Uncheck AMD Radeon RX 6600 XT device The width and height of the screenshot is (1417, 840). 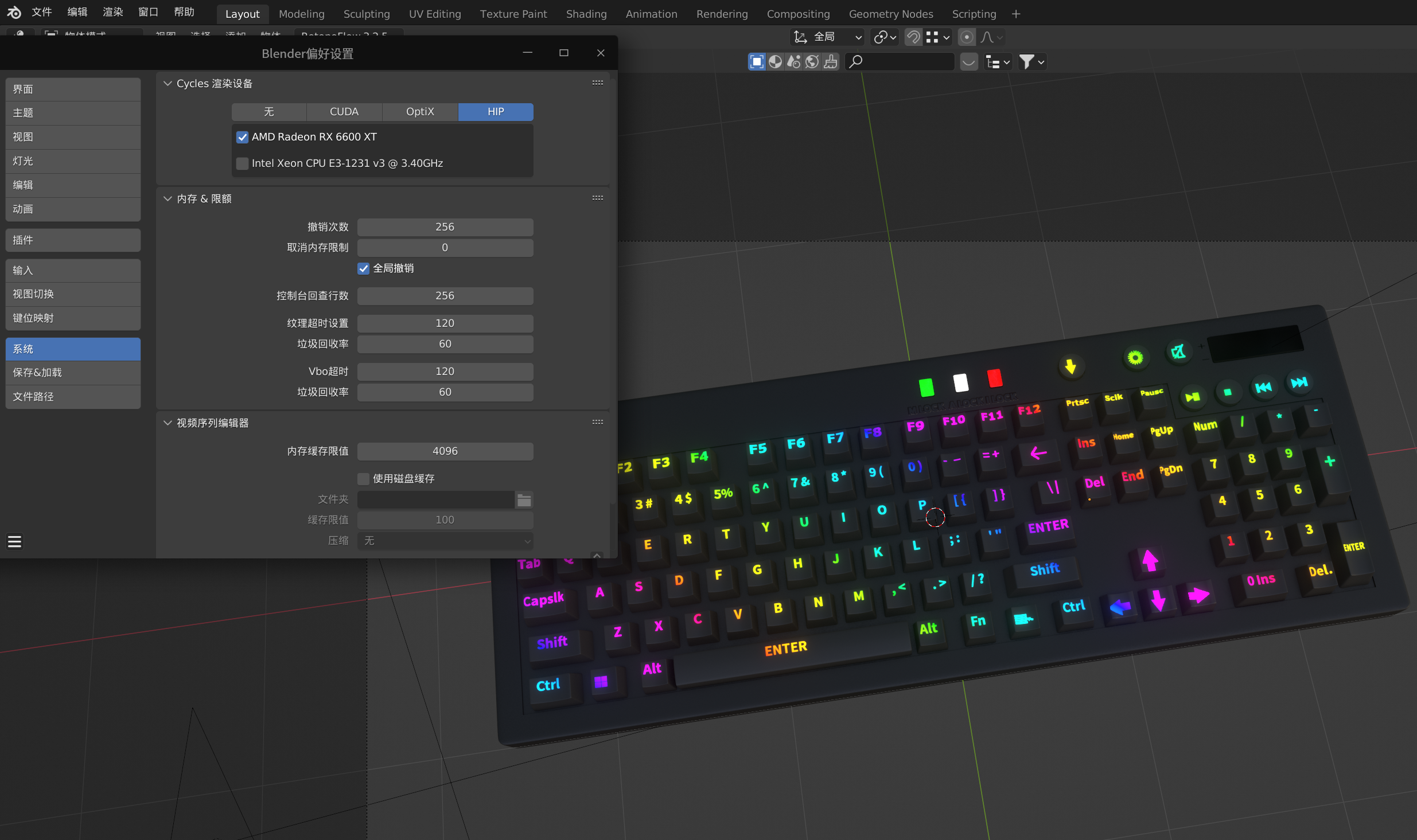coord(243,137)
